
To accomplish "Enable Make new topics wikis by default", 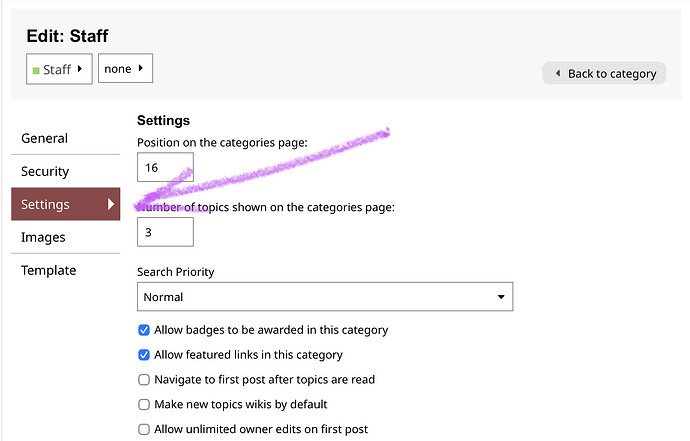I will pyautogui.click(x=144, y=404).
